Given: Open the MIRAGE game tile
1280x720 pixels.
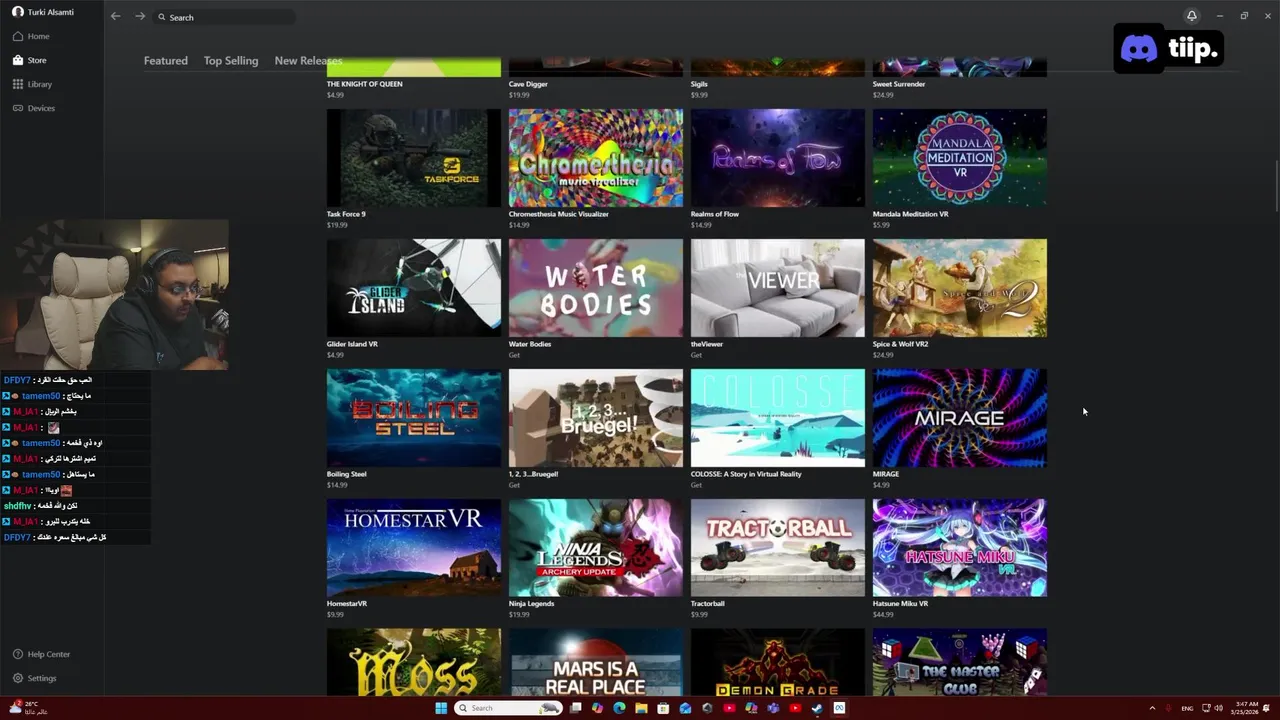Looking at the screenshot, I should pos(960,418).
